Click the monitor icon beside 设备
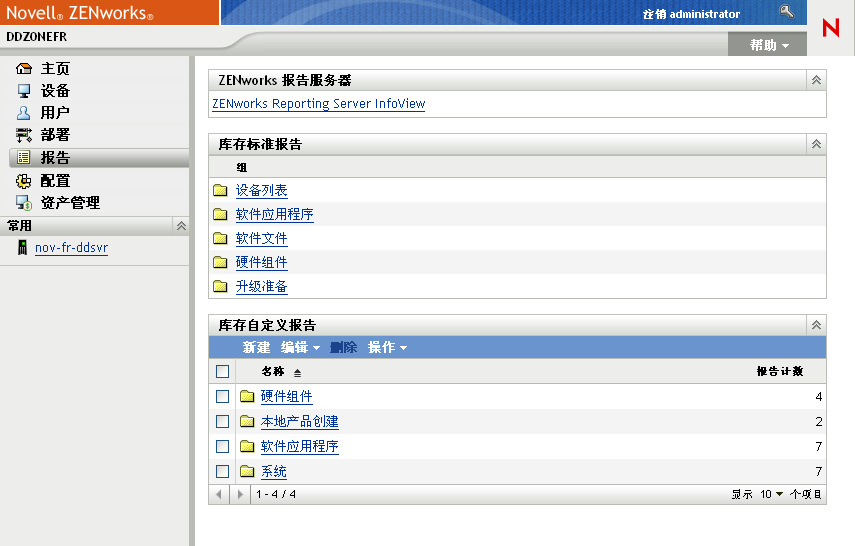The width and height of the screenshot is (855, 546). (24, 91)
